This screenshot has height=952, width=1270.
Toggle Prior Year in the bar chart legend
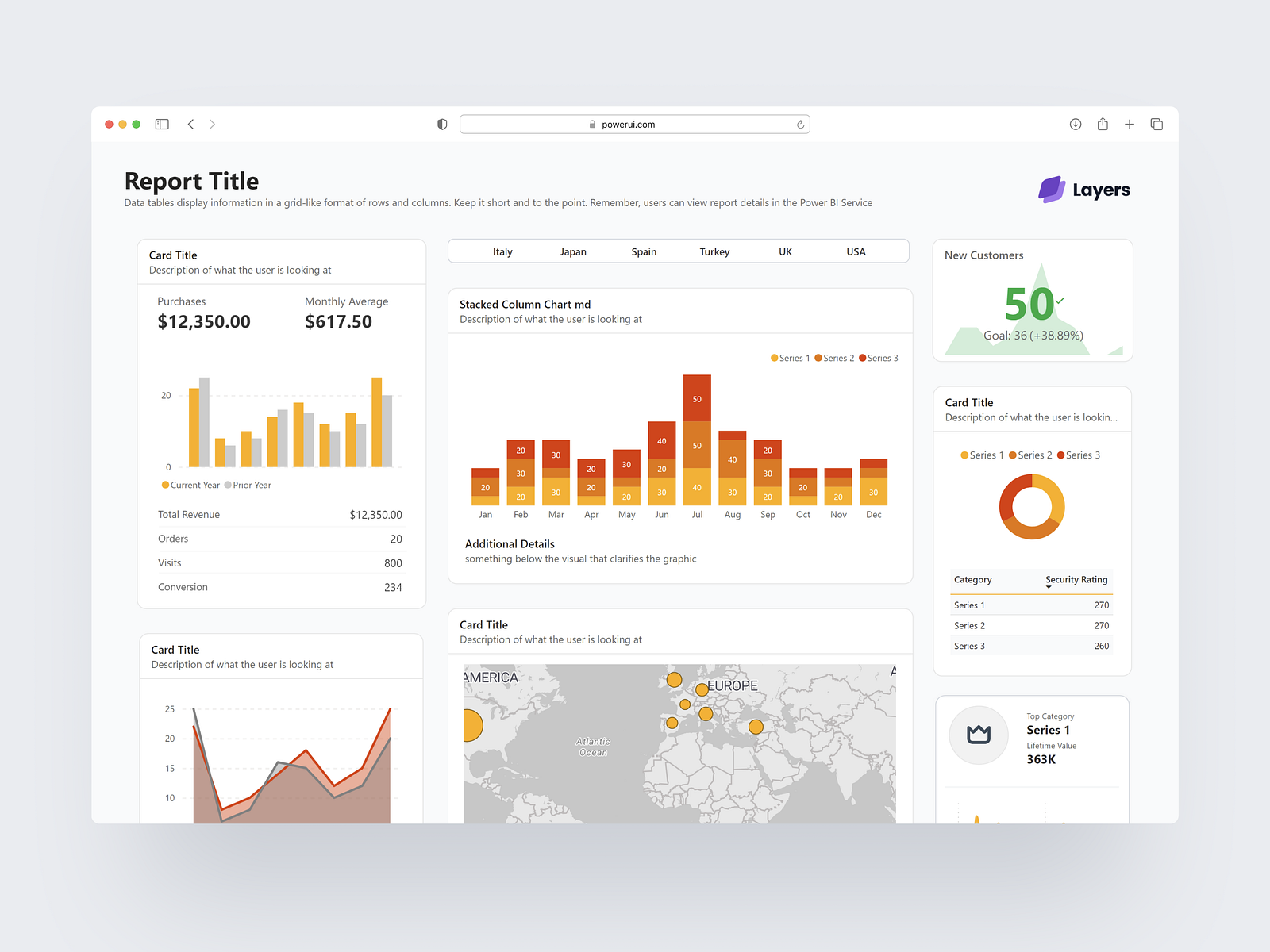pyautogui.click(x=248, y=485)
